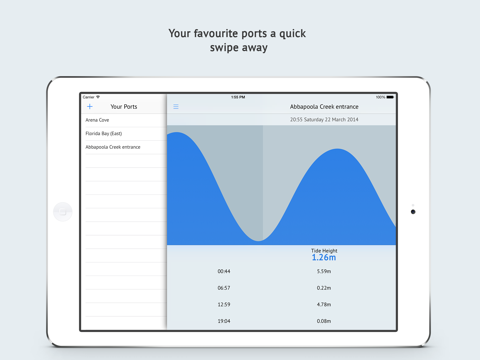
Task: Tap the Wi-Fi status icon
Action: pos(98,97)
